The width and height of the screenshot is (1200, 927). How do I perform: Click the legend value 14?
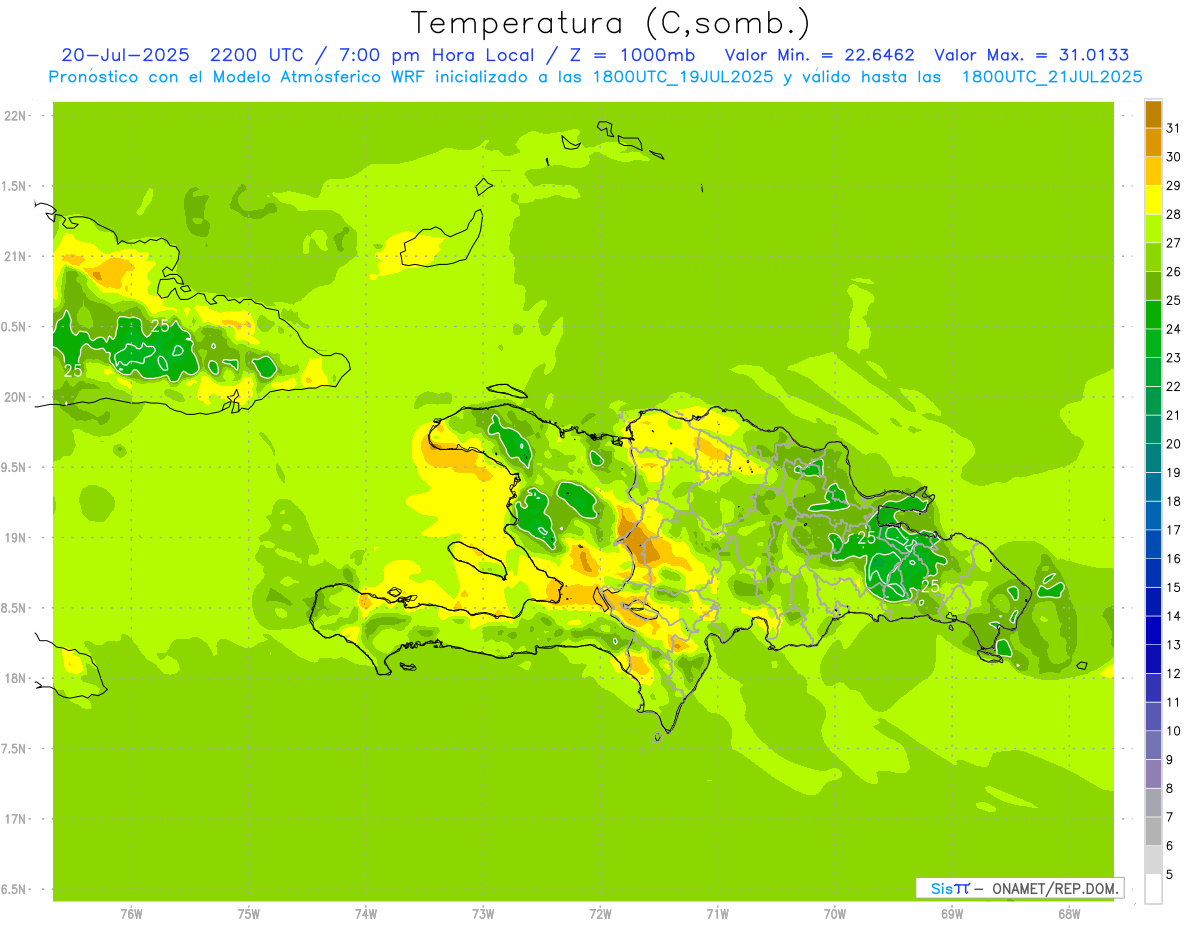(x=1174, y=616)
